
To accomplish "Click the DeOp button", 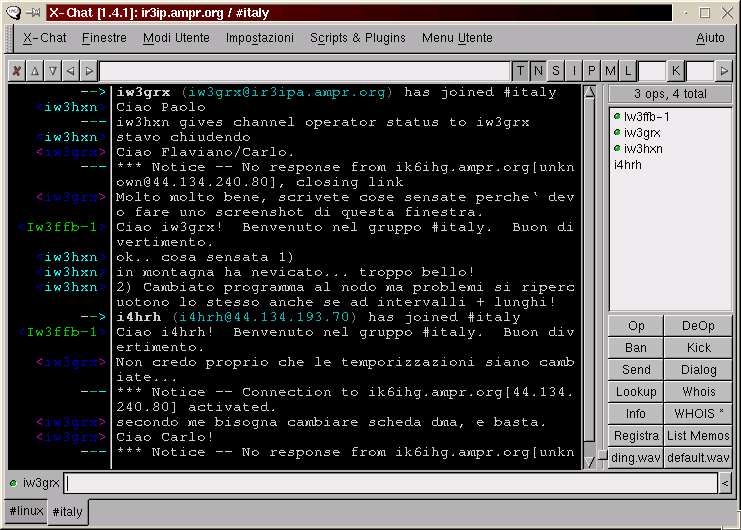I will (698, 326).
